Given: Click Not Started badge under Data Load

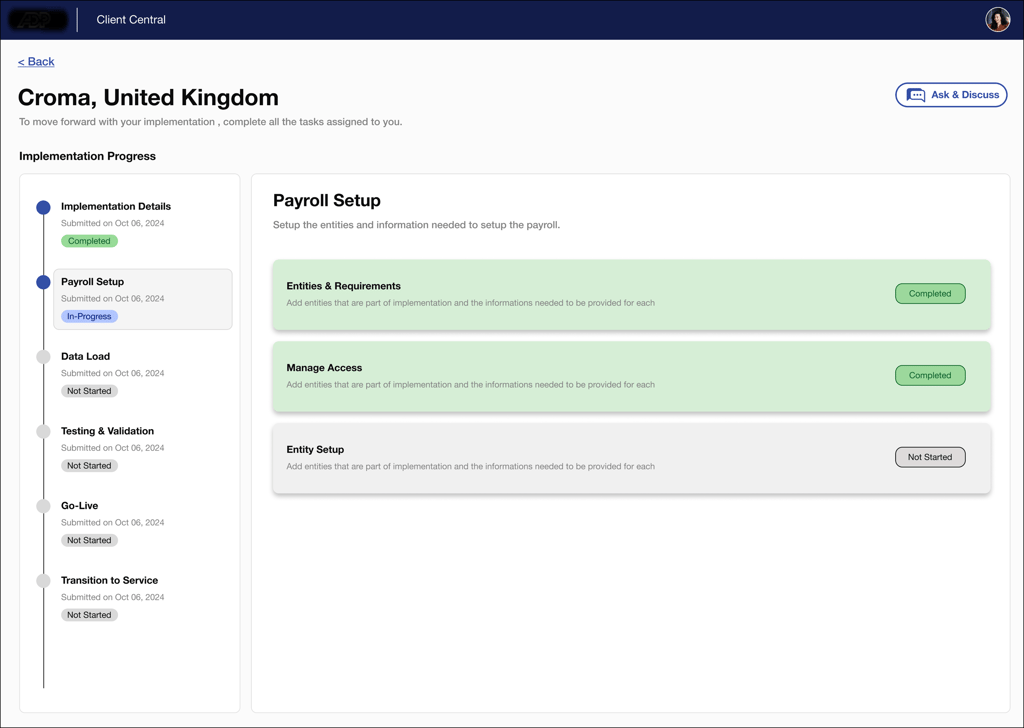Looking at the screenshot, I should click(89, 391).
